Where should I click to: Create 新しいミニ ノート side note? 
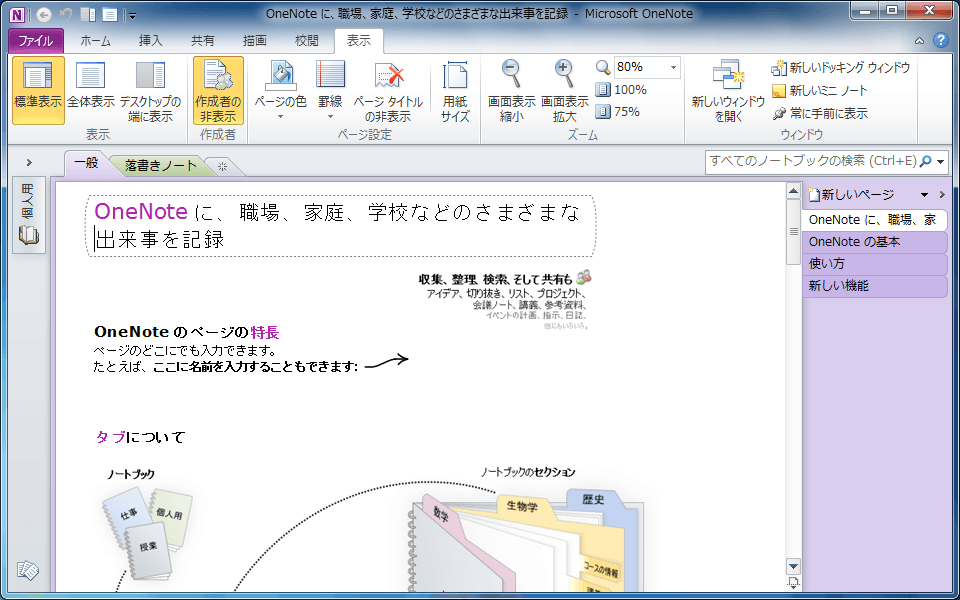(820, 91)
